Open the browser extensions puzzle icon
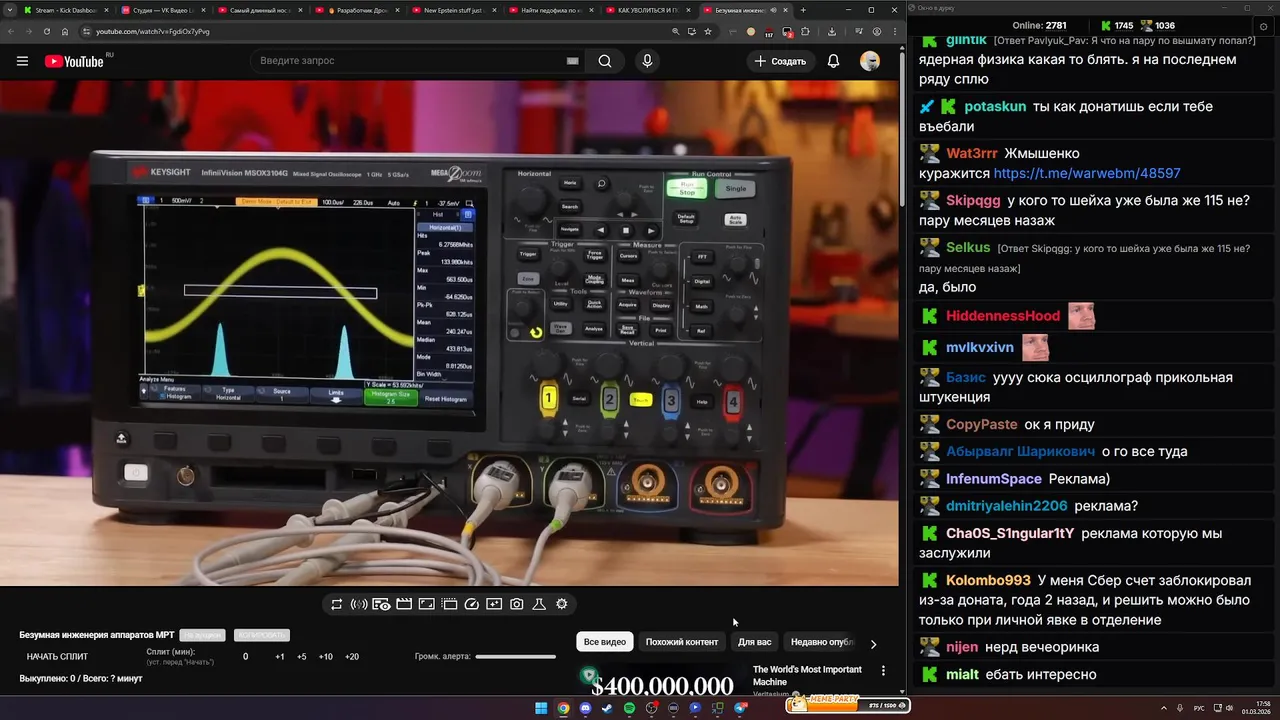Image resolution: width=1280 pixels, height=720 pixels. pyautogui.click(x=806, y=31)
